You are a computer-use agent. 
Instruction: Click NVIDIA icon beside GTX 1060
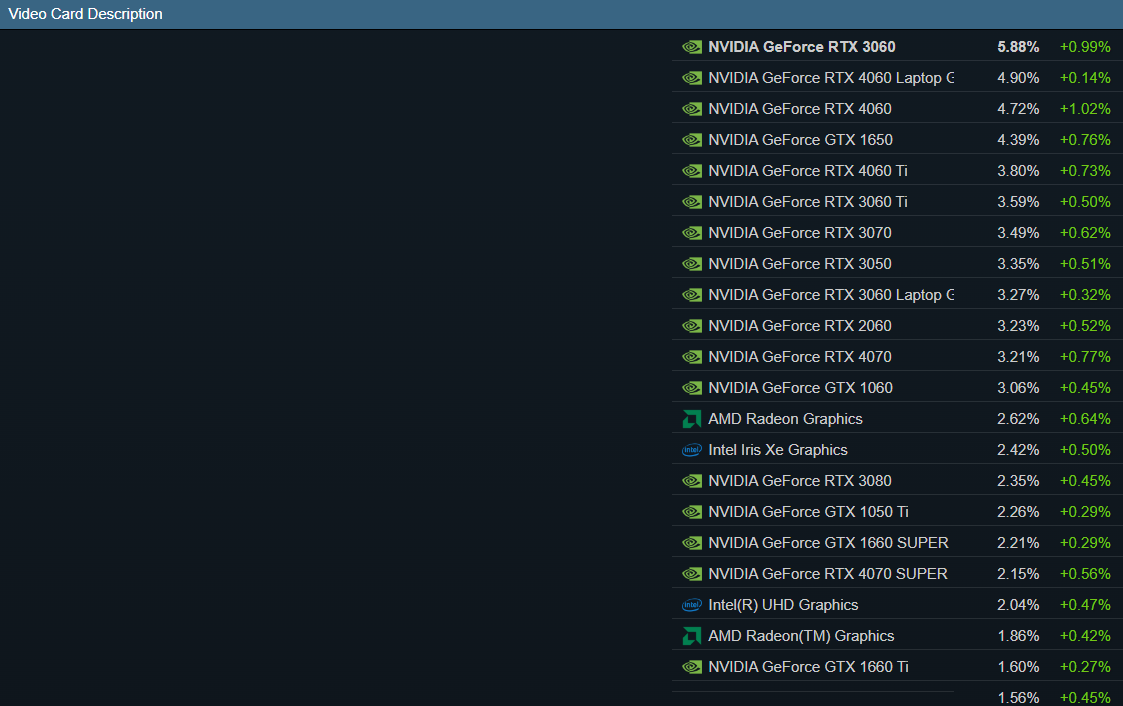pos(692,388)
